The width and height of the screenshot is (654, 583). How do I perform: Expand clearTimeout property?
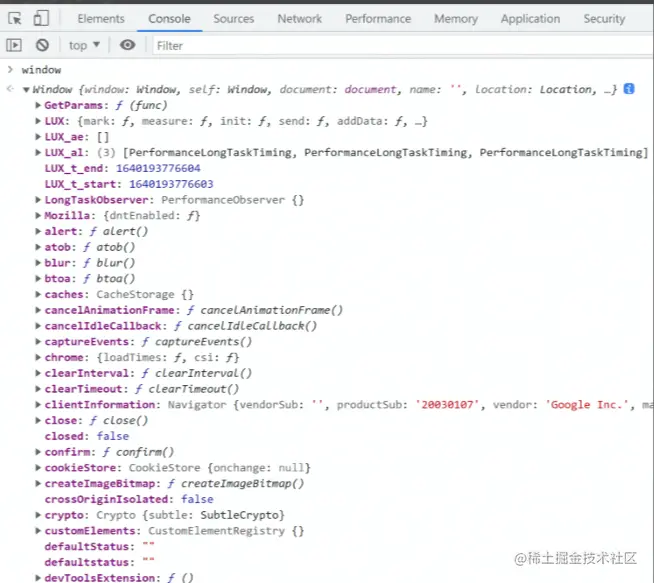tap(38, 389)
